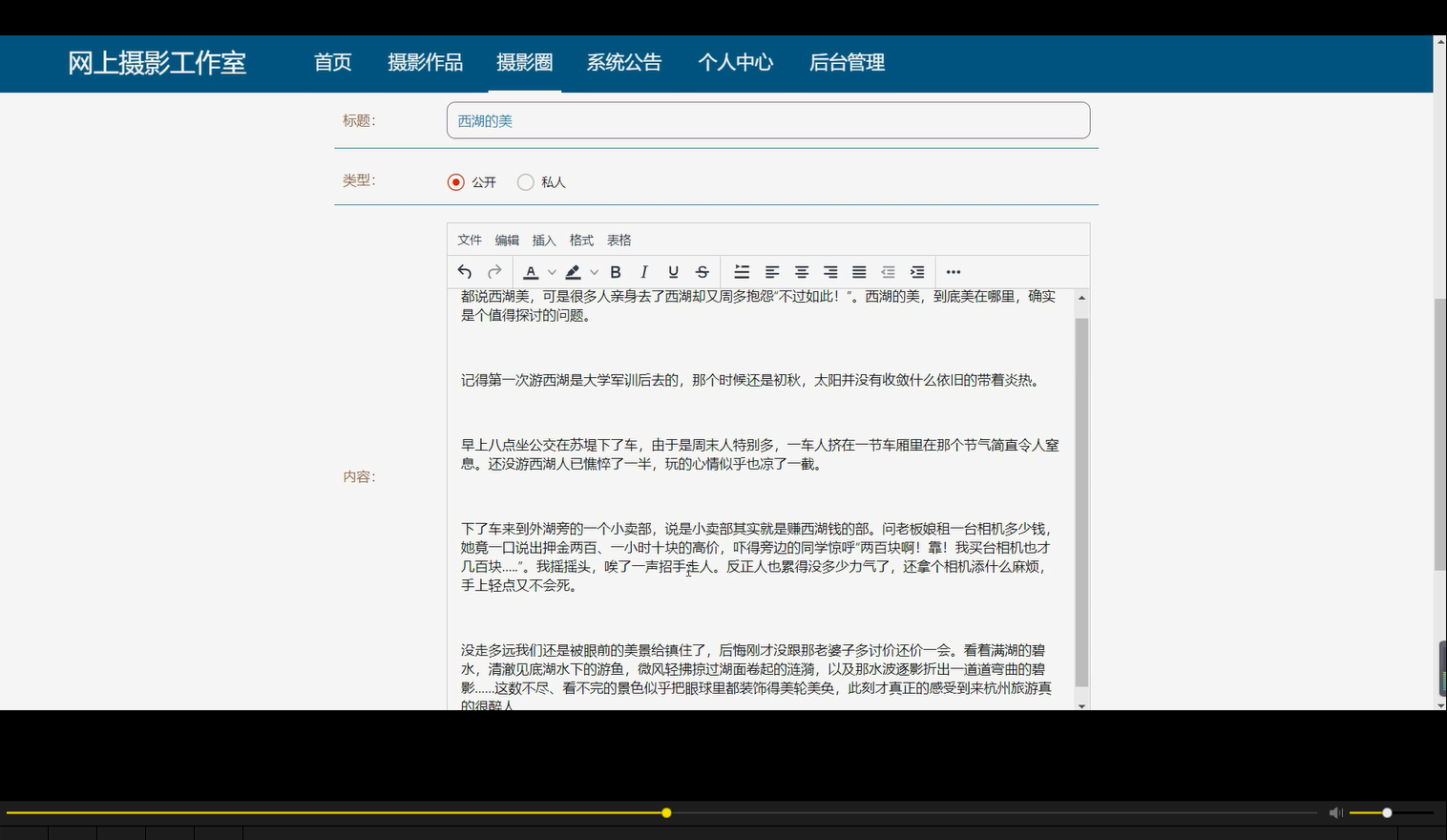Toggle bold formatting in the editor
Screen dimensions: 1447x840
[616, 271]
